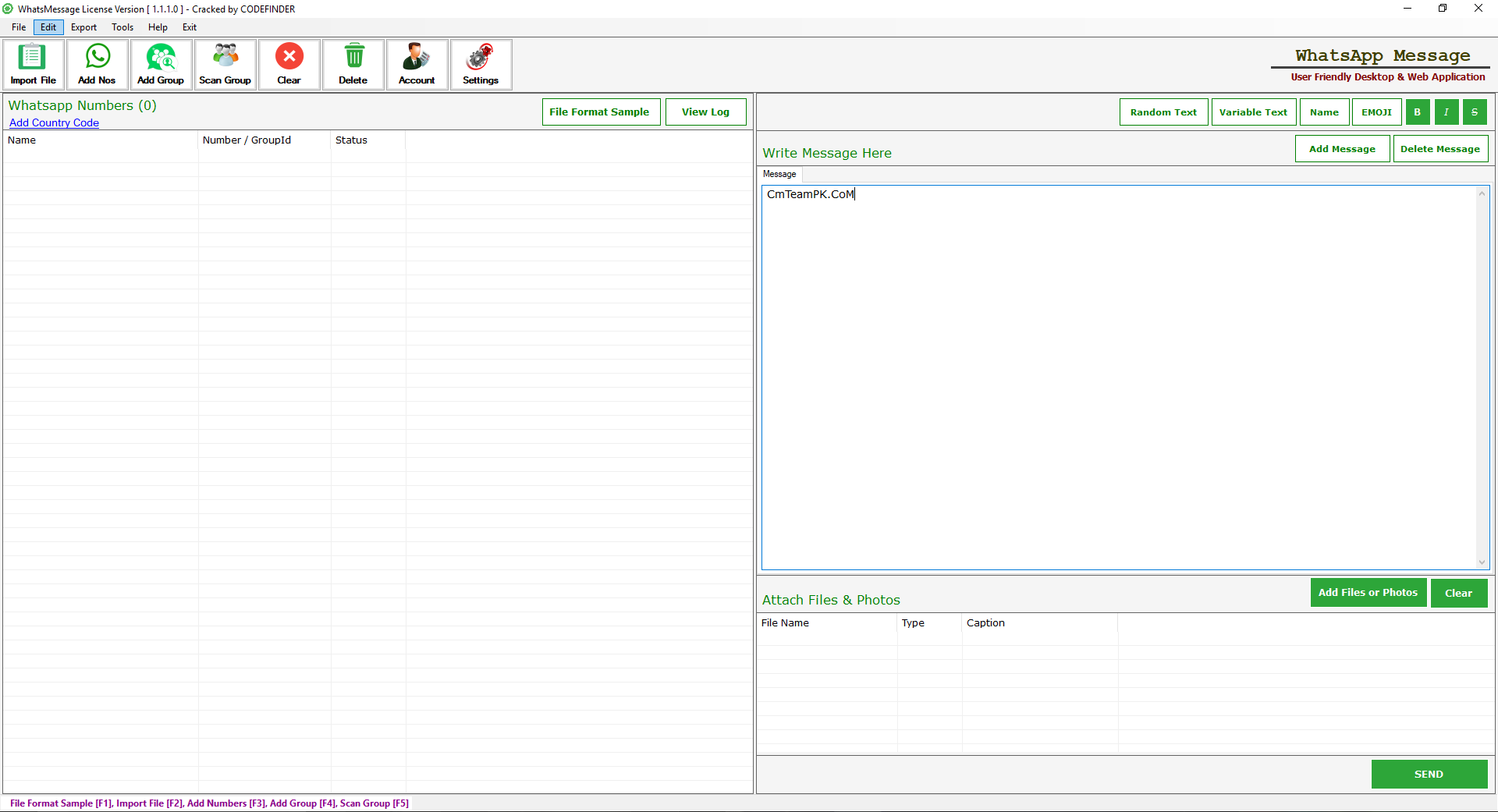The height and width of the screenshot is (812, 1498).
Task: Click the File Name column header
Action: (827, 623)
